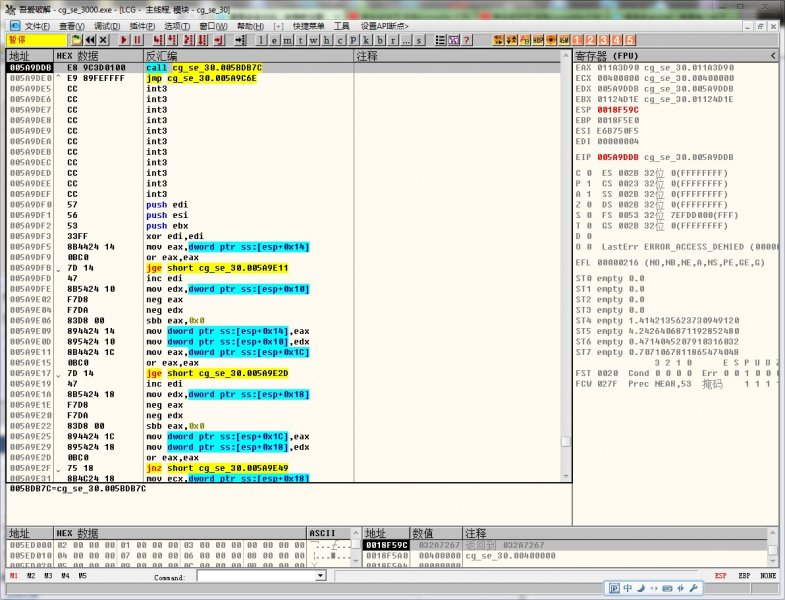Switch to memory dump tab M2
The width and height of the screenshot is (785, 600).
(x=31, y=576)
